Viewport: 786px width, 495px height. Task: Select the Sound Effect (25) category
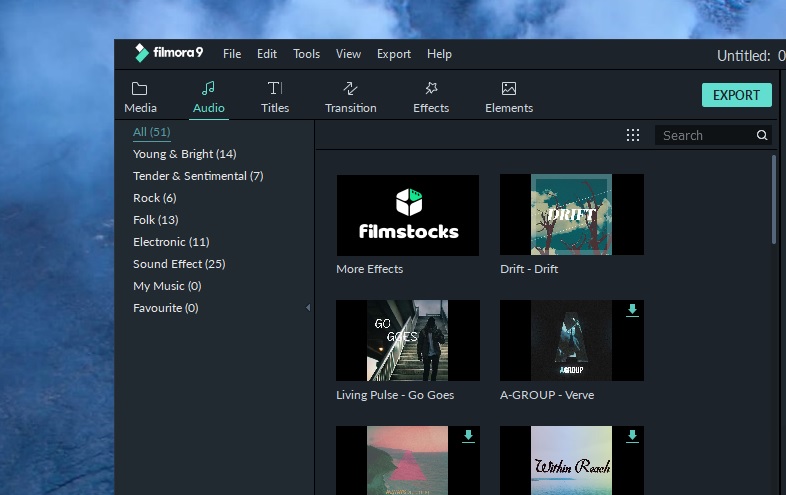point(179,264)
